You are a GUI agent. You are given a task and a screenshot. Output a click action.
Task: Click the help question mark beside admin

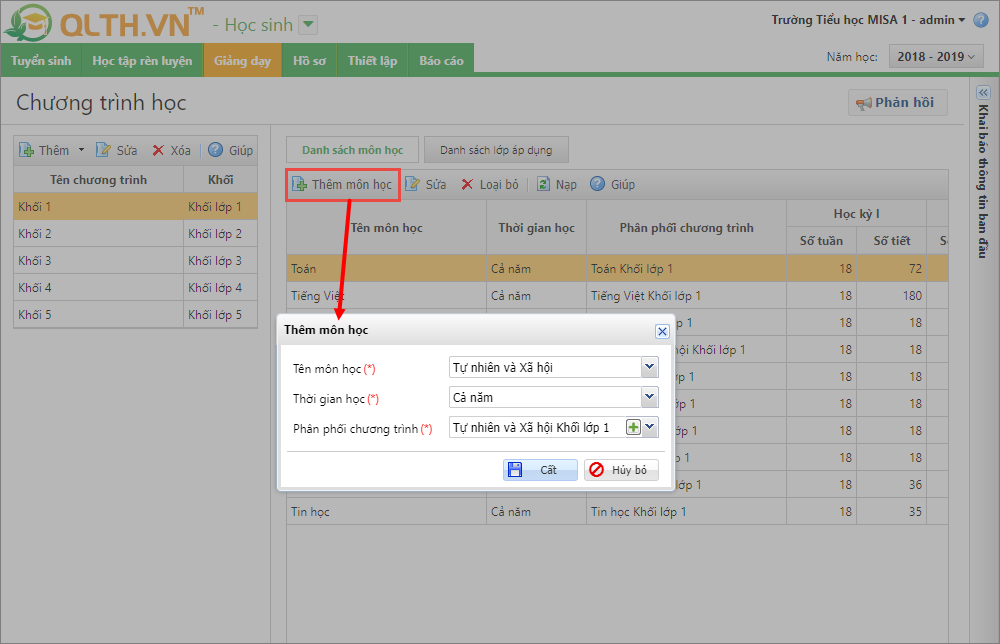[x=981, y=20]
